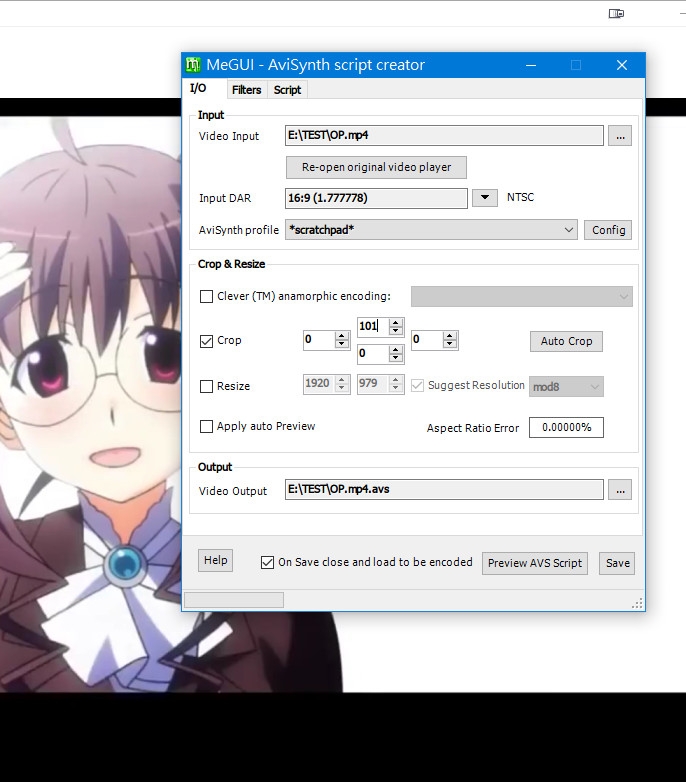The height and width of the screenshot is (782, 686).
Task: Browse for the Video Input file
Action: tap(620, 136)
